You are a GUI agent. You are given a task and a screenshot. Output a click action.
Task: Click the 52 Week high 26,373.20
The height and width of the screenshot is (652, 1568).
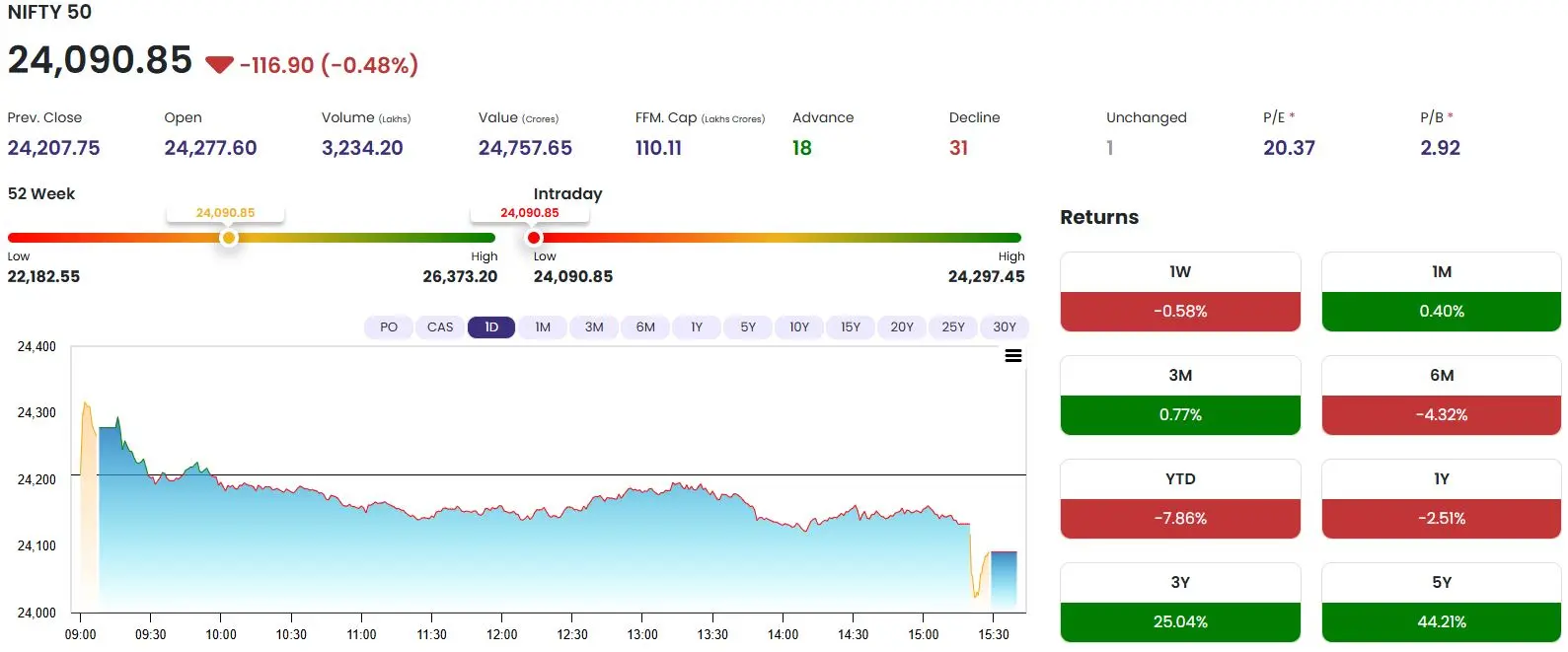[460, 277]
